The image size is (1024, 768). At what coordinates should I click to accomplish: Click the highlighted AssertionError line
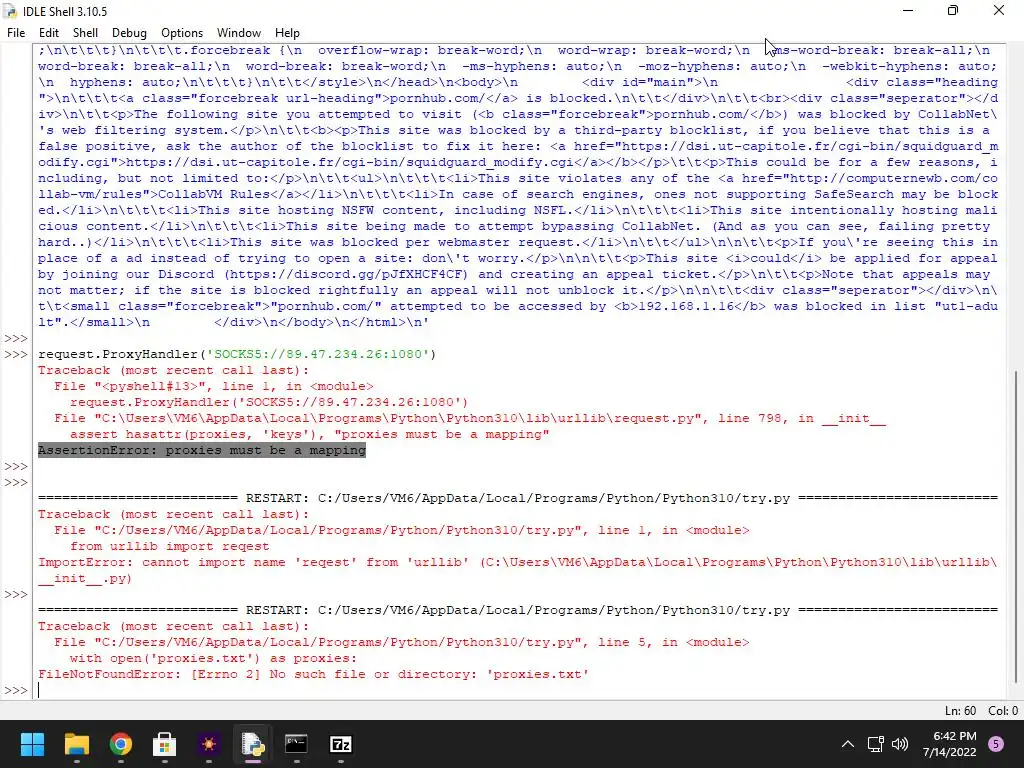click(x=202, y=450)
